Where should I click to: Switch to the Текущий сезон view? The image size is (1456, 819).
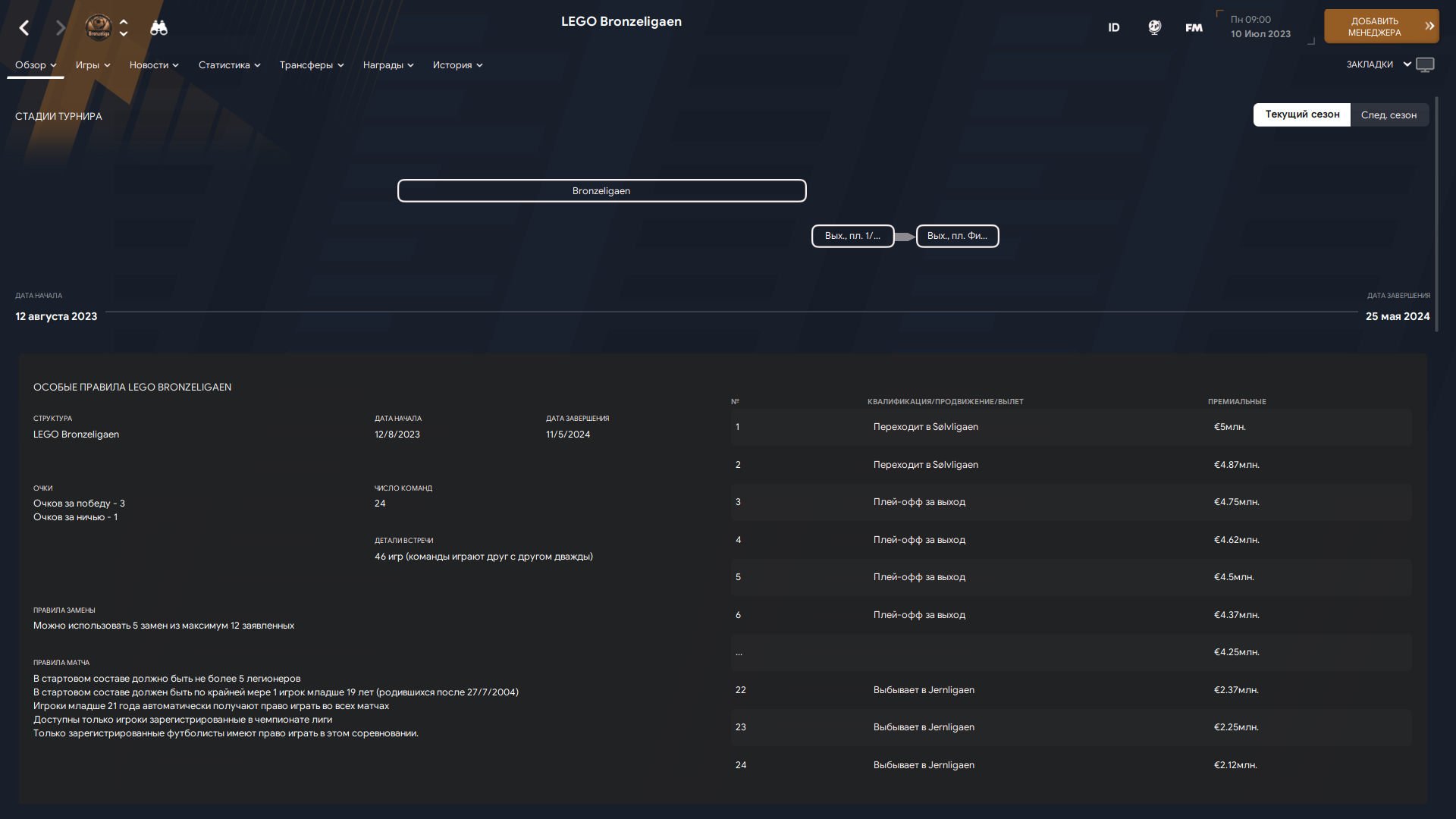click(x=1301, y=115)
